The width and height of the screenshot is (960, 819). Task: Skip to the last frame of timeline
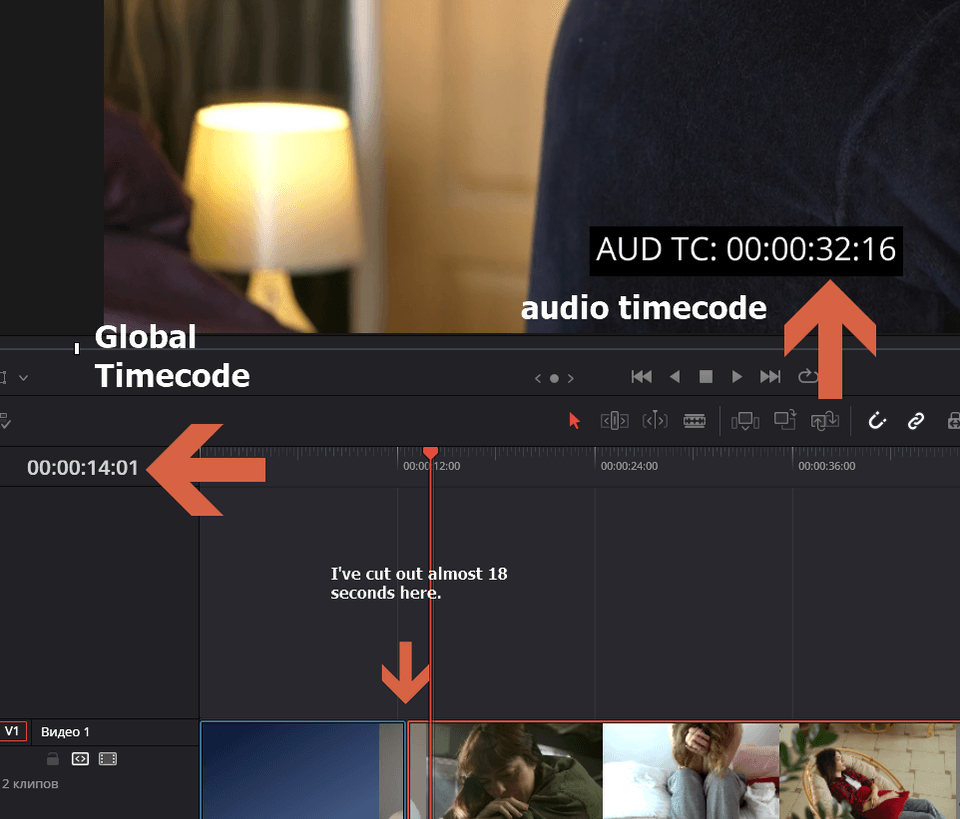[x=770, y=377]
